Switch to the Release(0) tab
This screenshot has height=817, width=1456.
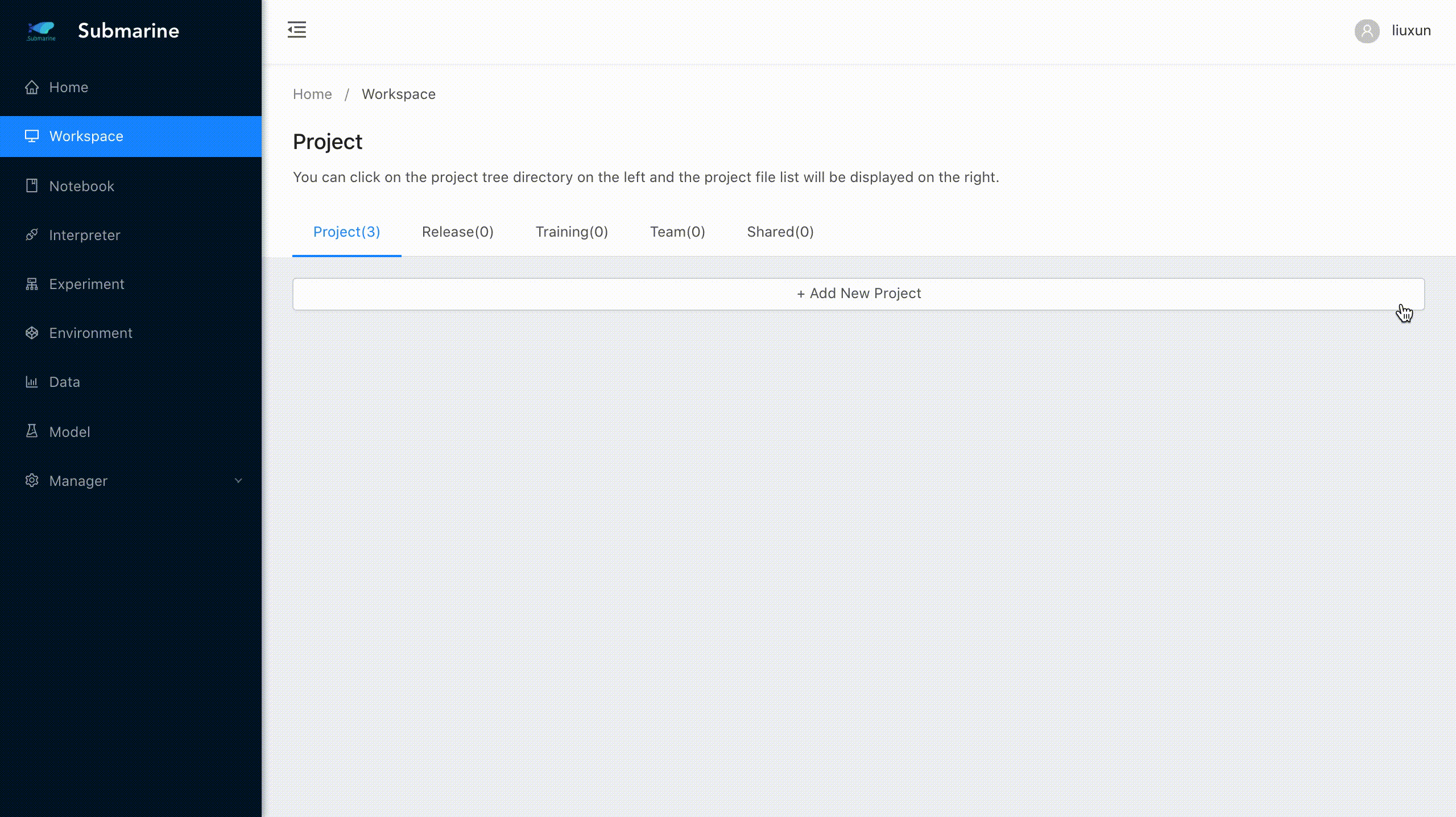[457, 232]
